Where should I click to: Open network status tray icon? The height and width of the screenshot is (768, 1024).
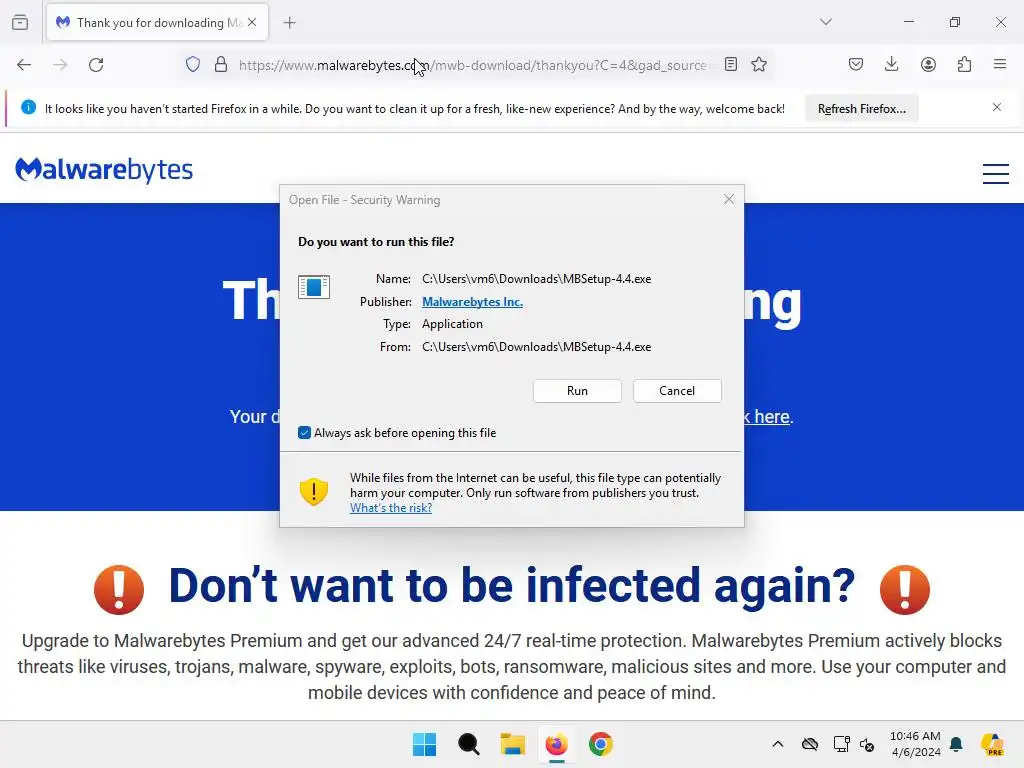[x=841, y=744]
